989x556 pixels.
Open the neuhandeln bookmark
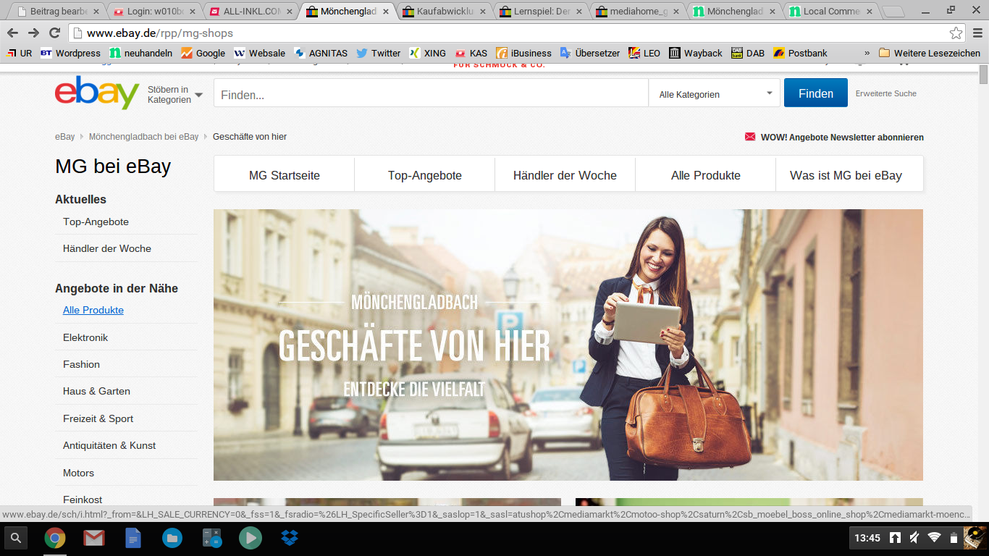[141, 53]
